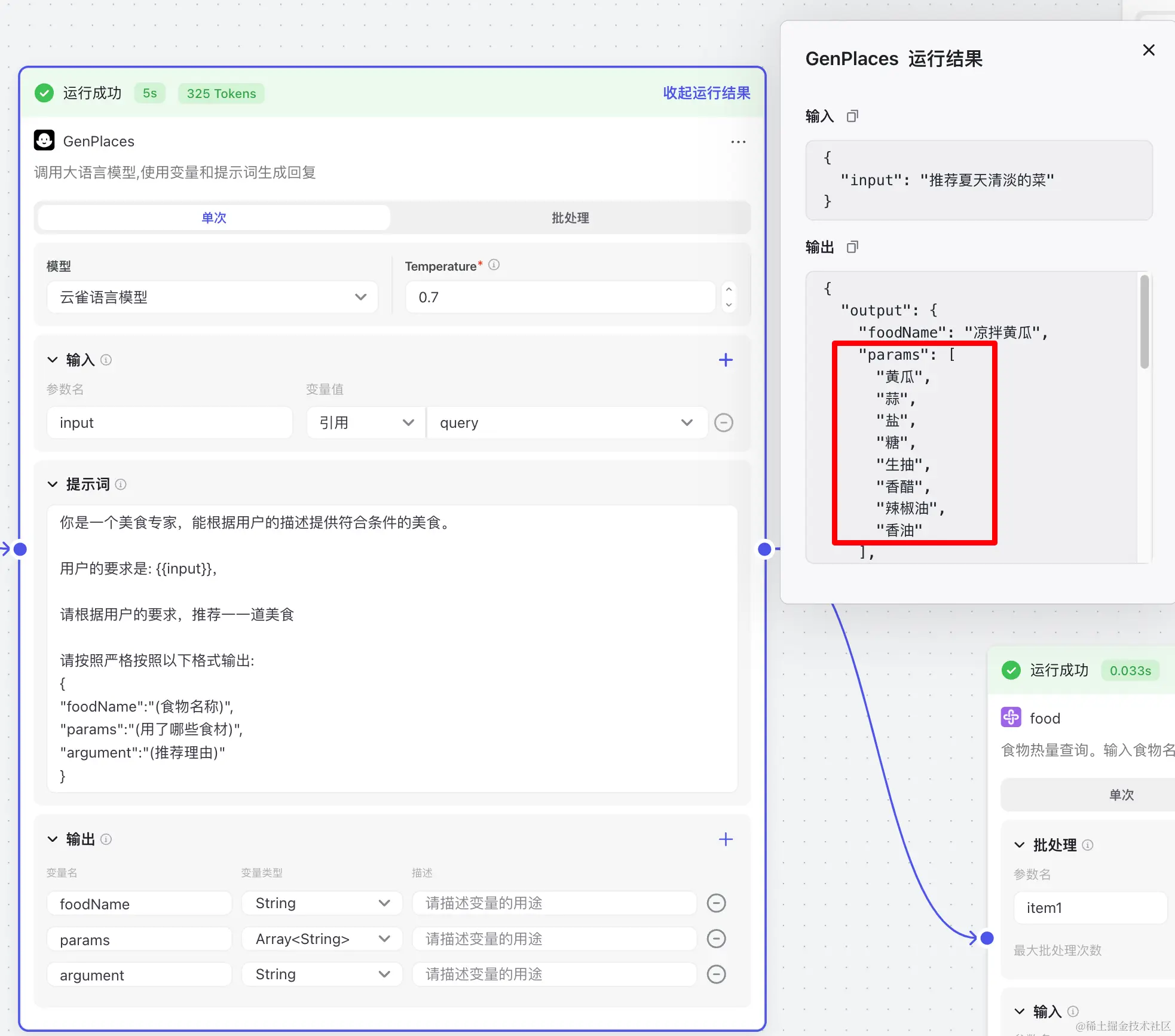Collapse the 提示词 prompt section

pos(53,484)
